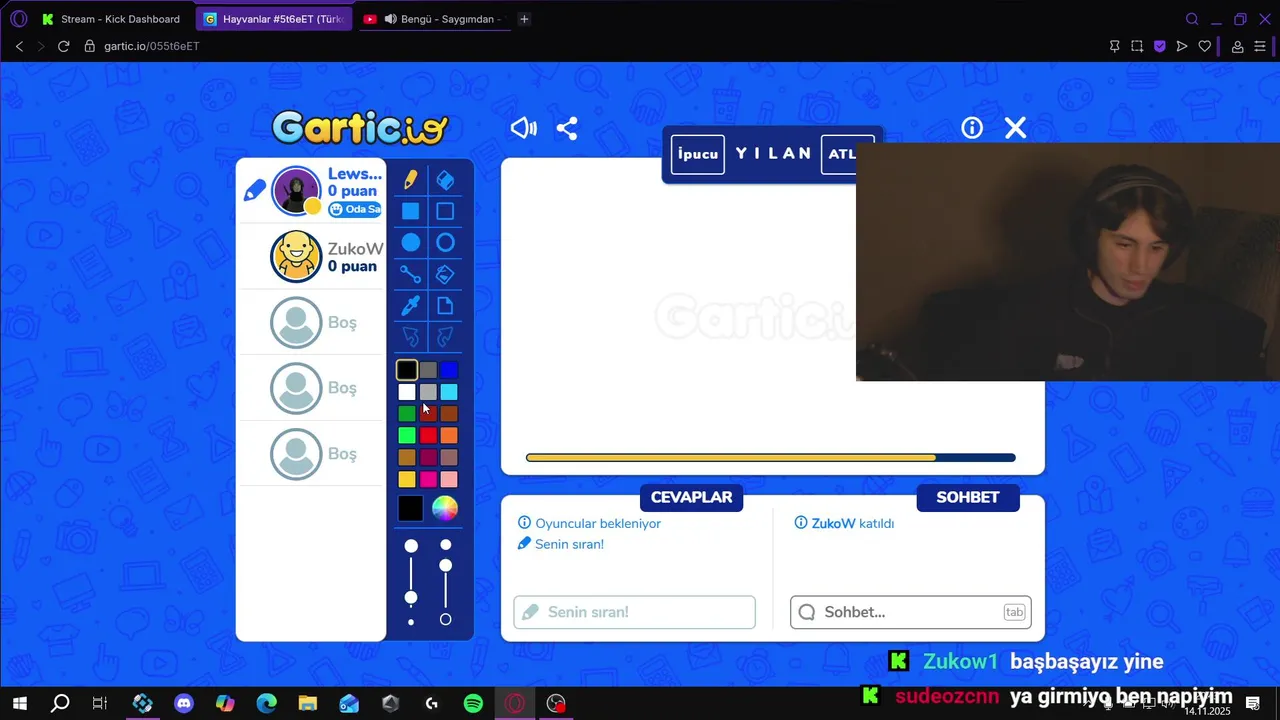Open the rainbow custom color wheel
This screenshot has width=1280, height=720.
click(445, 509)
